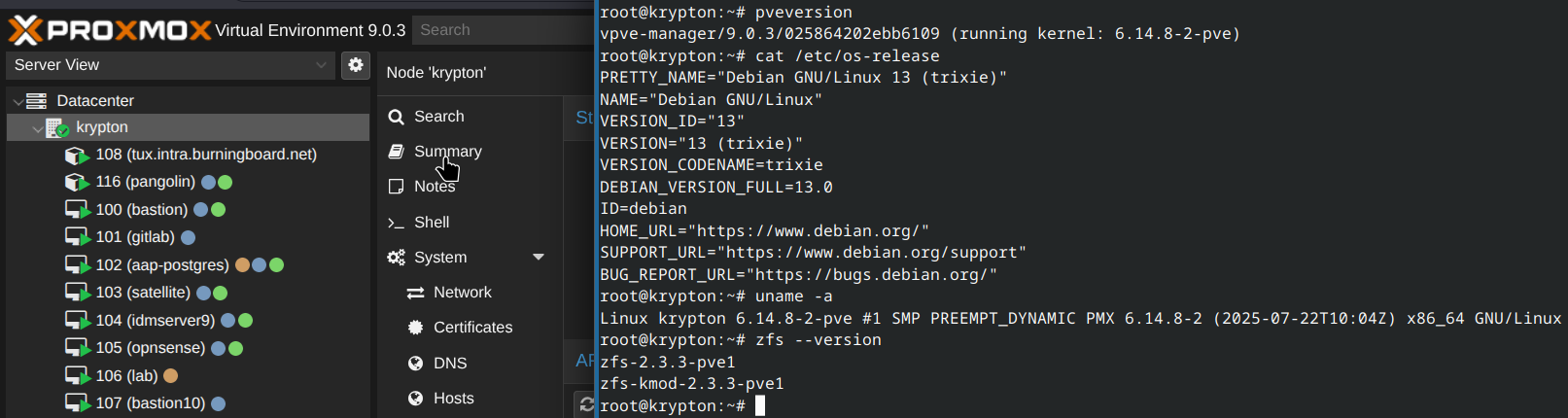This screenshot has height=418, width=1568.
Task: Click the Certificates badge icon
Action: [x=415, y=328]
